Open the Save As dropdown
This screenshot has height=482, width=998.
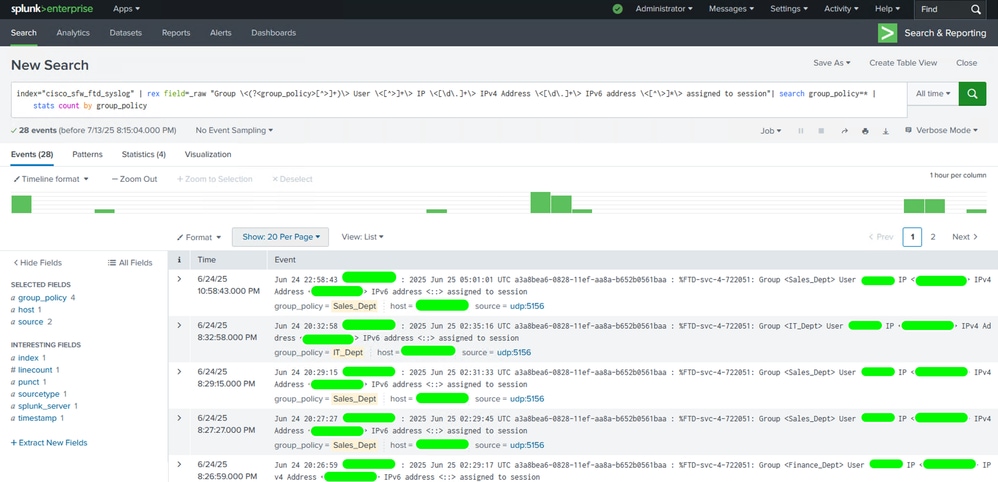coord(832,63)
